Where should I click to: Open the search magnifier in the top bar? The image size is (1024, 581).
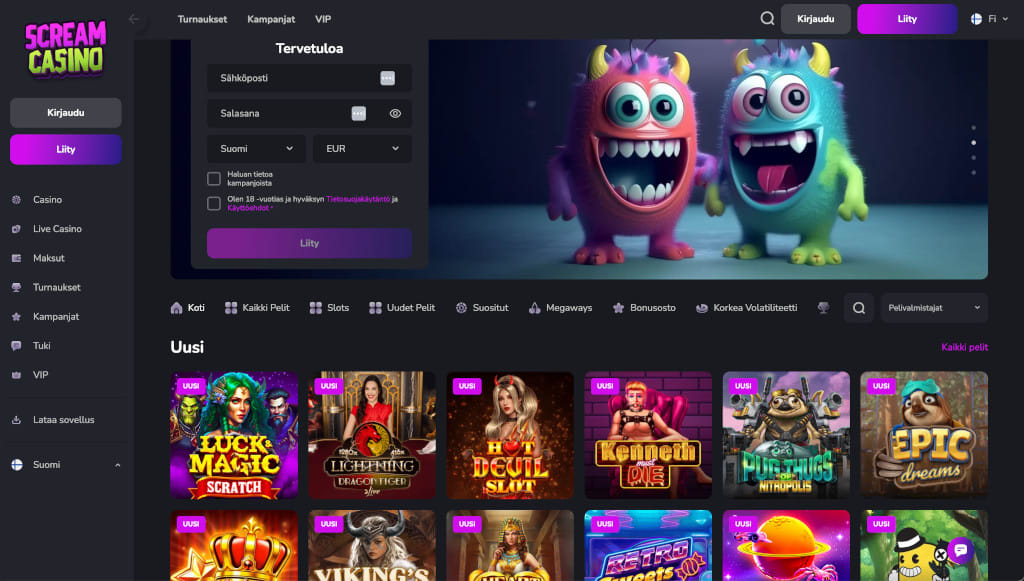click(x=767, y=18)
